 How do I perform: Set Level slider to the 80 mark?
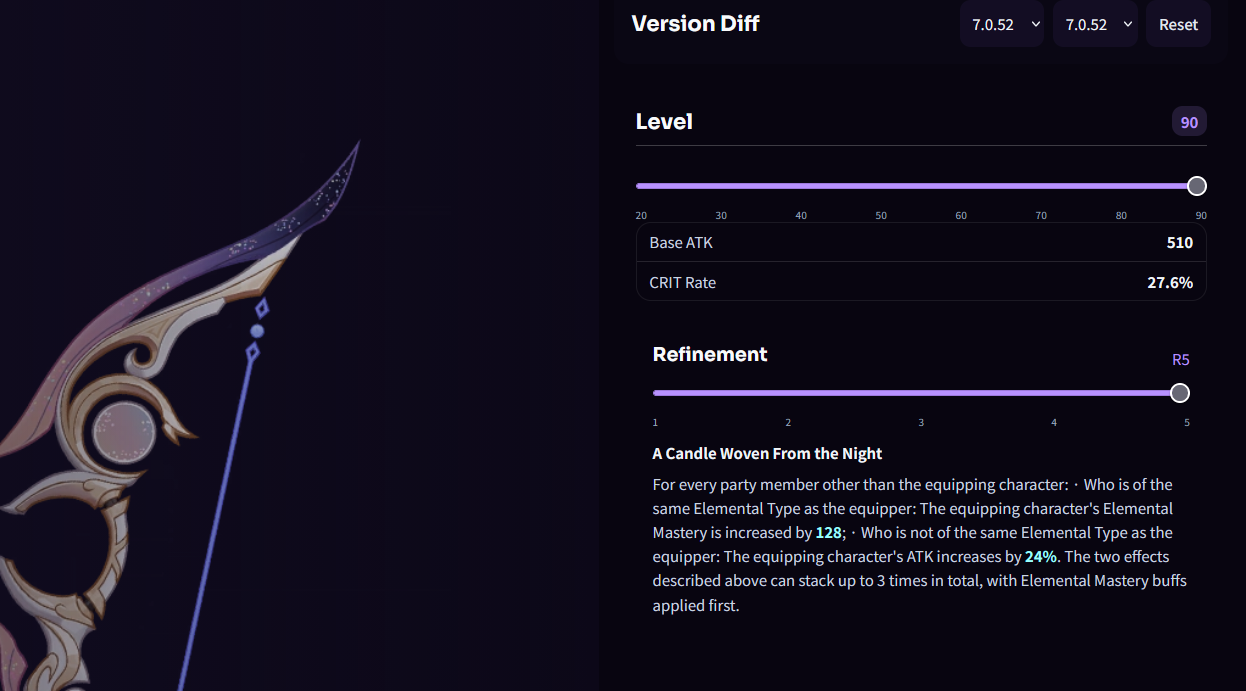[x=1121, y=186]
